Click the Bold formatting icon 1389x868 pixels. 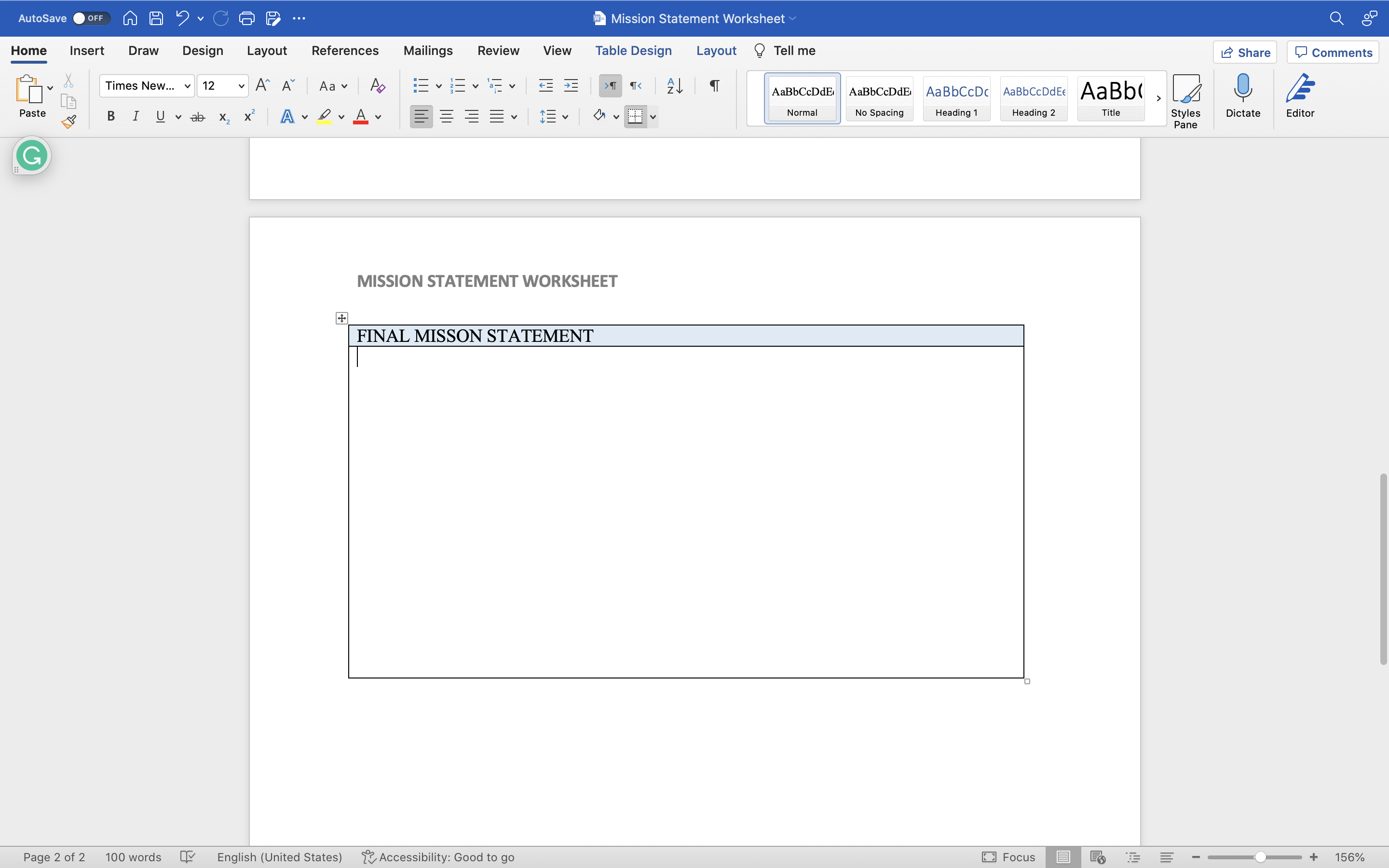coord(110,118)
